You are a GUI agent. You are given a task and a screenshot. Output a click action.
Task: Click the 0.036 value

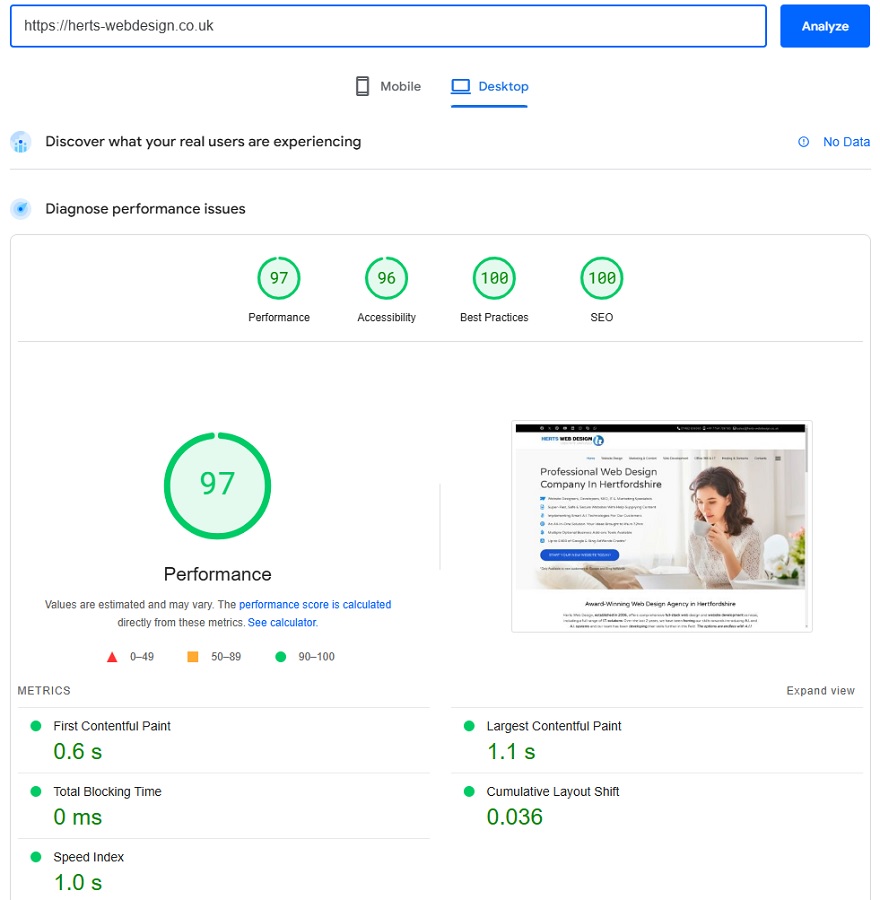tap(514, 817)
